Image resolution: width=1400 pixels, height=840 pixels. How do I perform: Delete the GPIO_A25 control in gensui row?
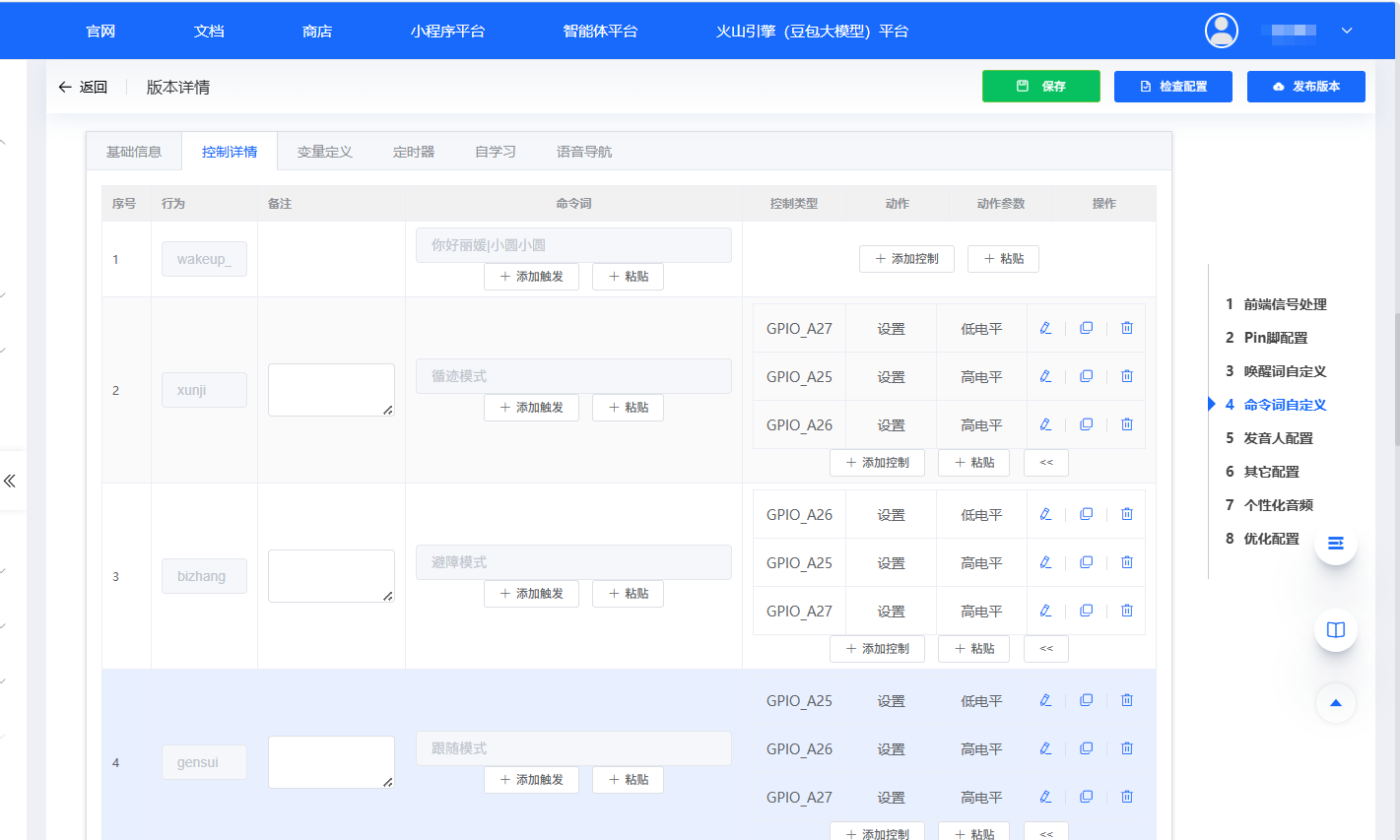coord(1127,700)
